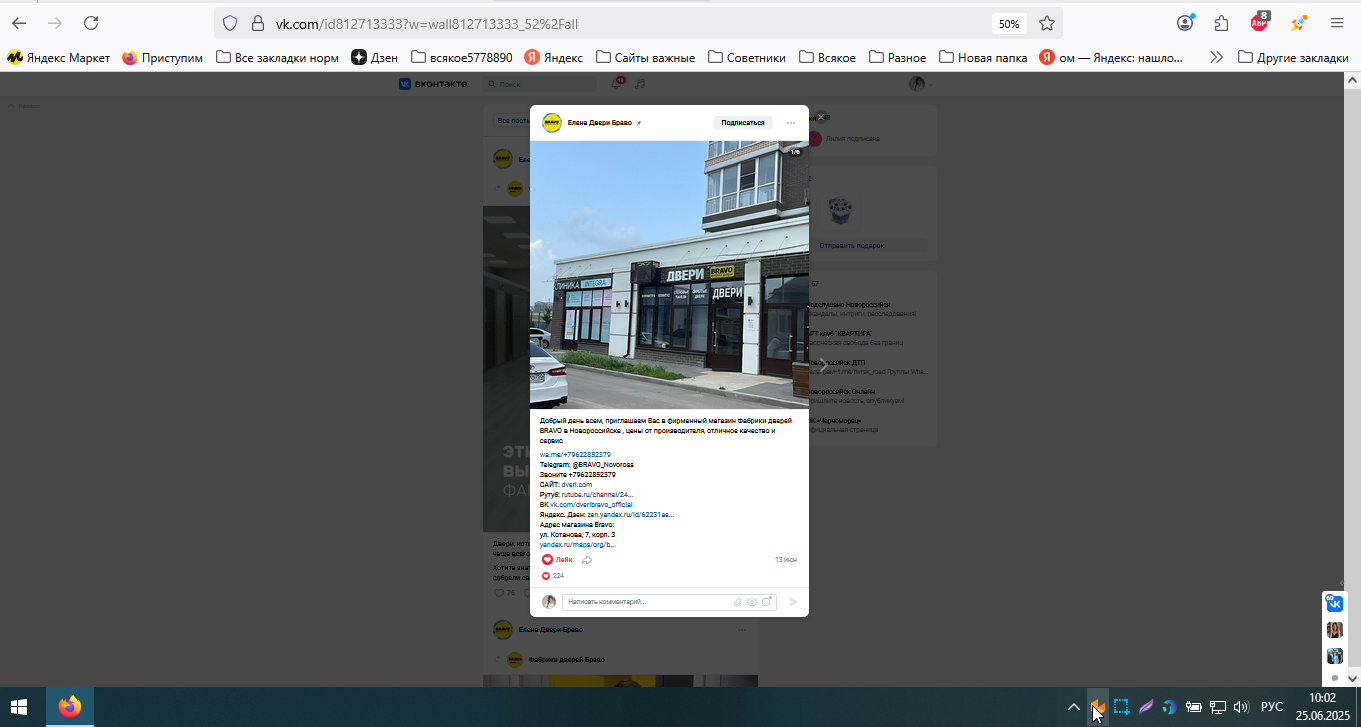
Task: Open the post three-dots options menu
Action: pos(790,123)
